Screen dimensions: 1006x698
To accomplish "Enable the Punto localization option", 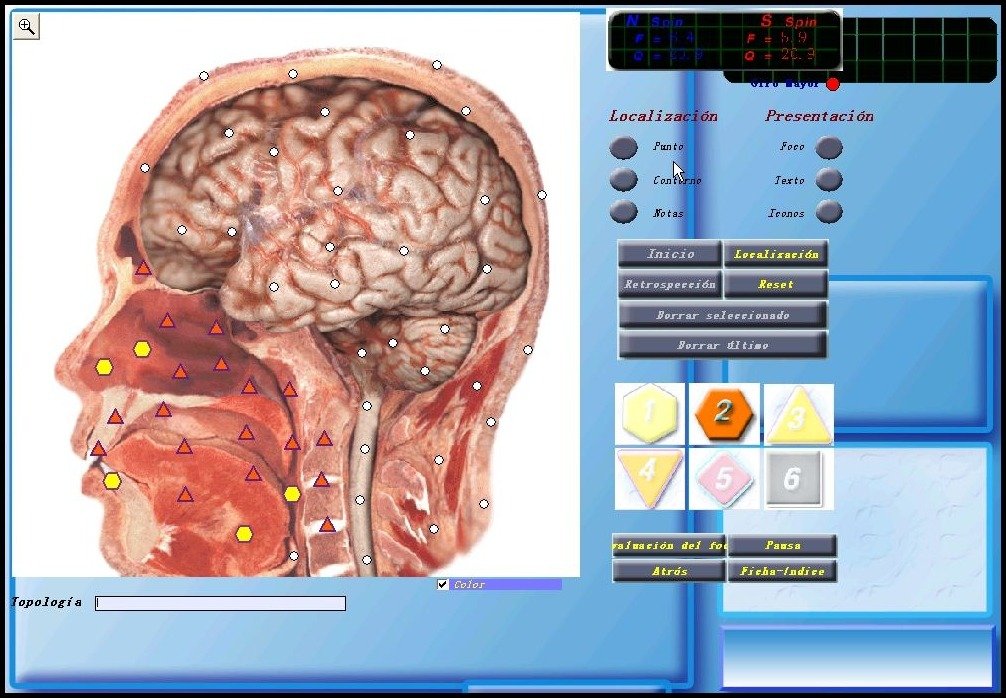I will click(x=623, y=147).
